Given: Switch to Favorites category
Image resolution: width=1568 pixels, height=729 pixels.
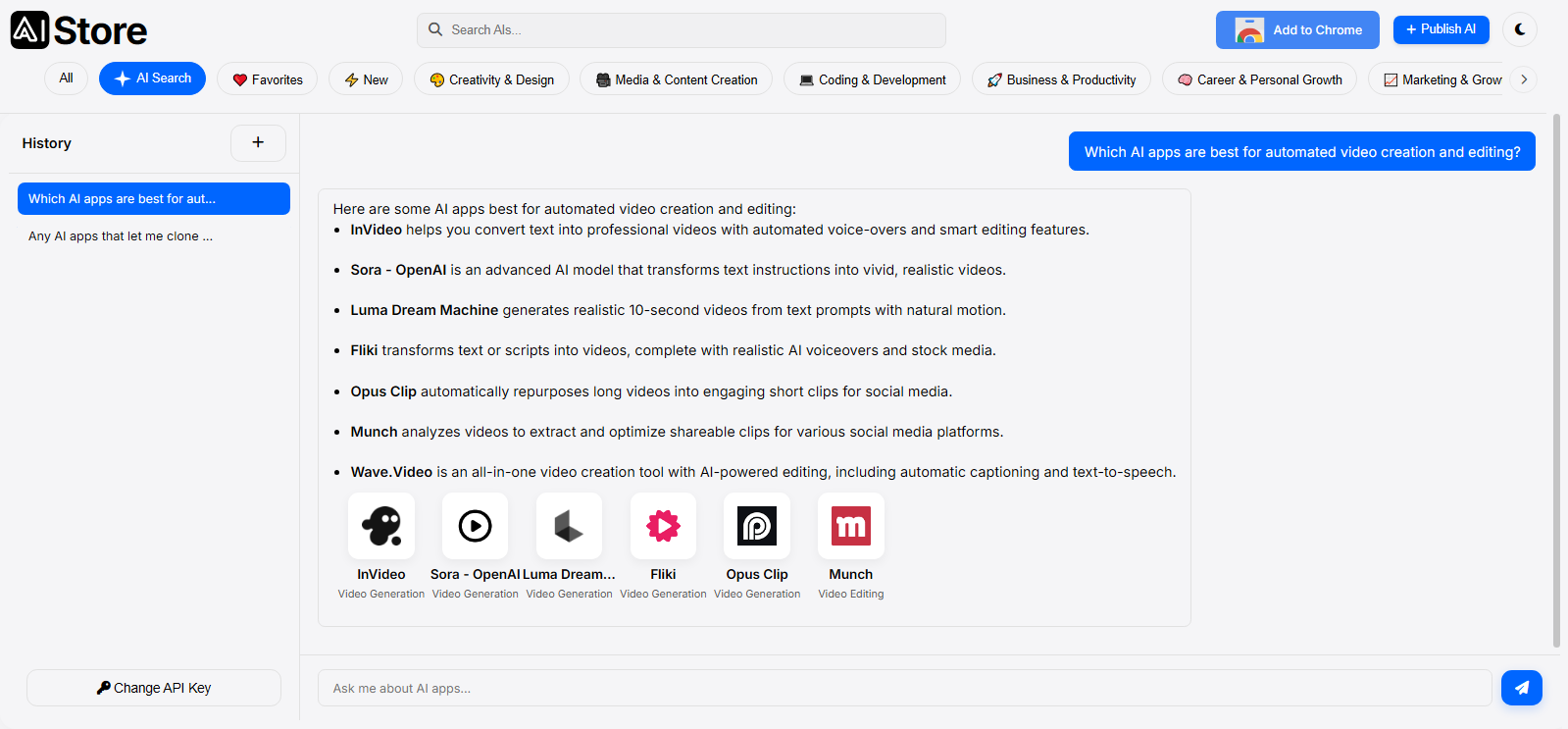Looking at the screenshot, I should pyautogui.click(x=267, y=79).
